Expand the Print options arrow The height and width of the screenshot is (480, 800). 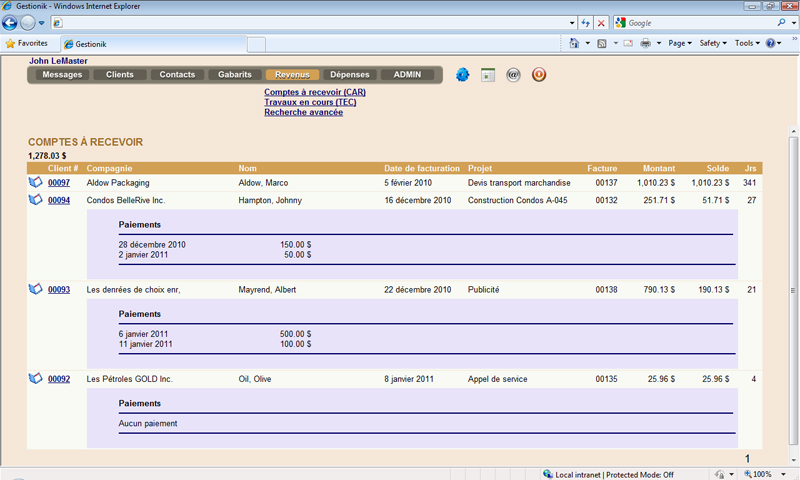click(x=659, y=43)
